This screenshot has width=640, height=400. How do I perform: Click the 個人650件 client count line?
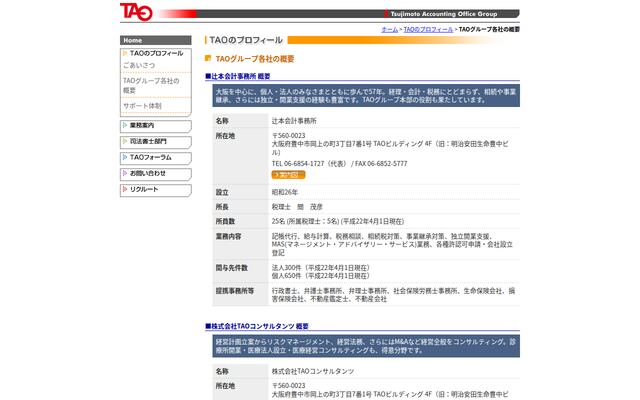pos(321,276)
